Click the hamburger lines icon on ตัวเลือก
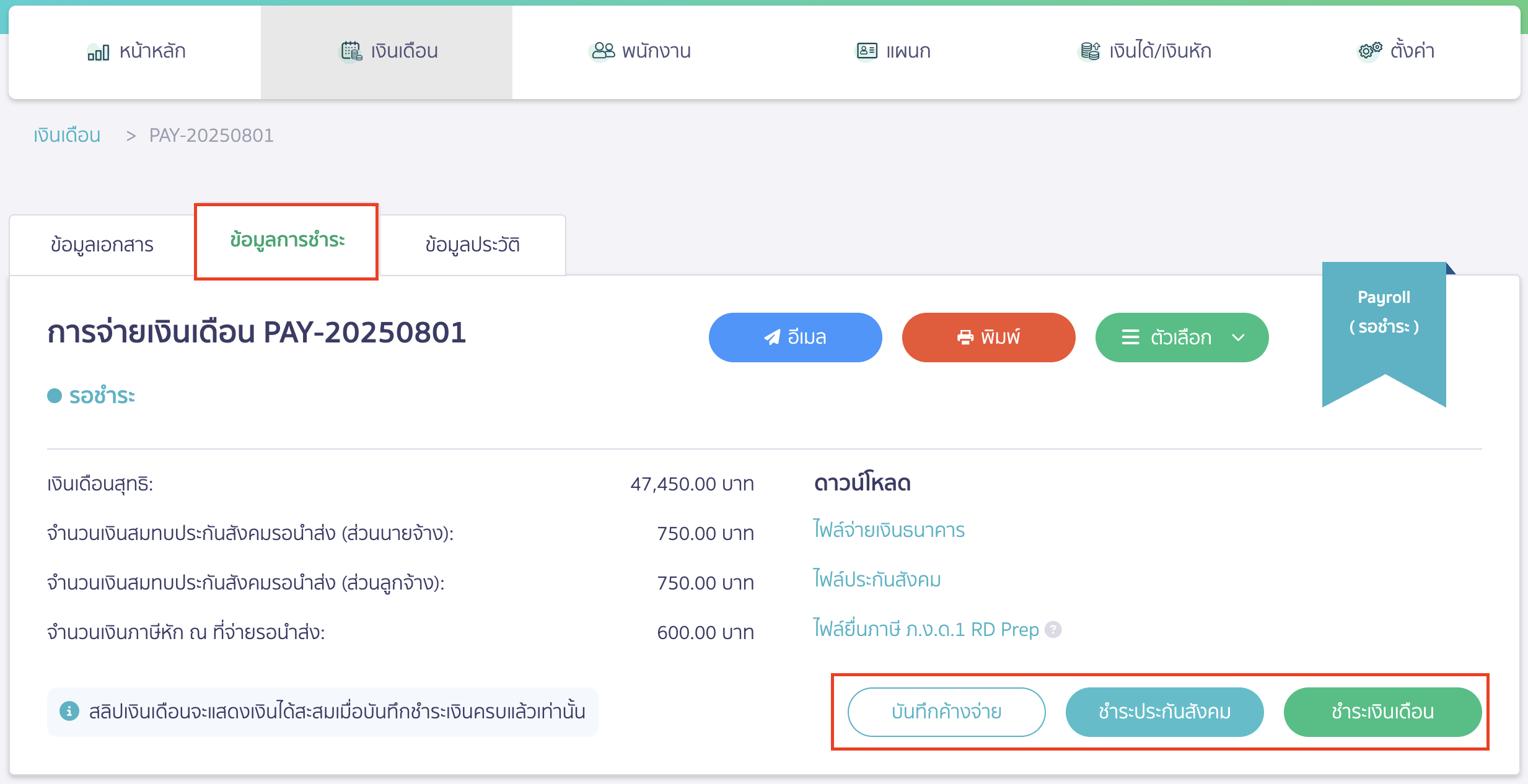Image resolution: width=1528 pixels, height=784 pixels. point(1130,337)
